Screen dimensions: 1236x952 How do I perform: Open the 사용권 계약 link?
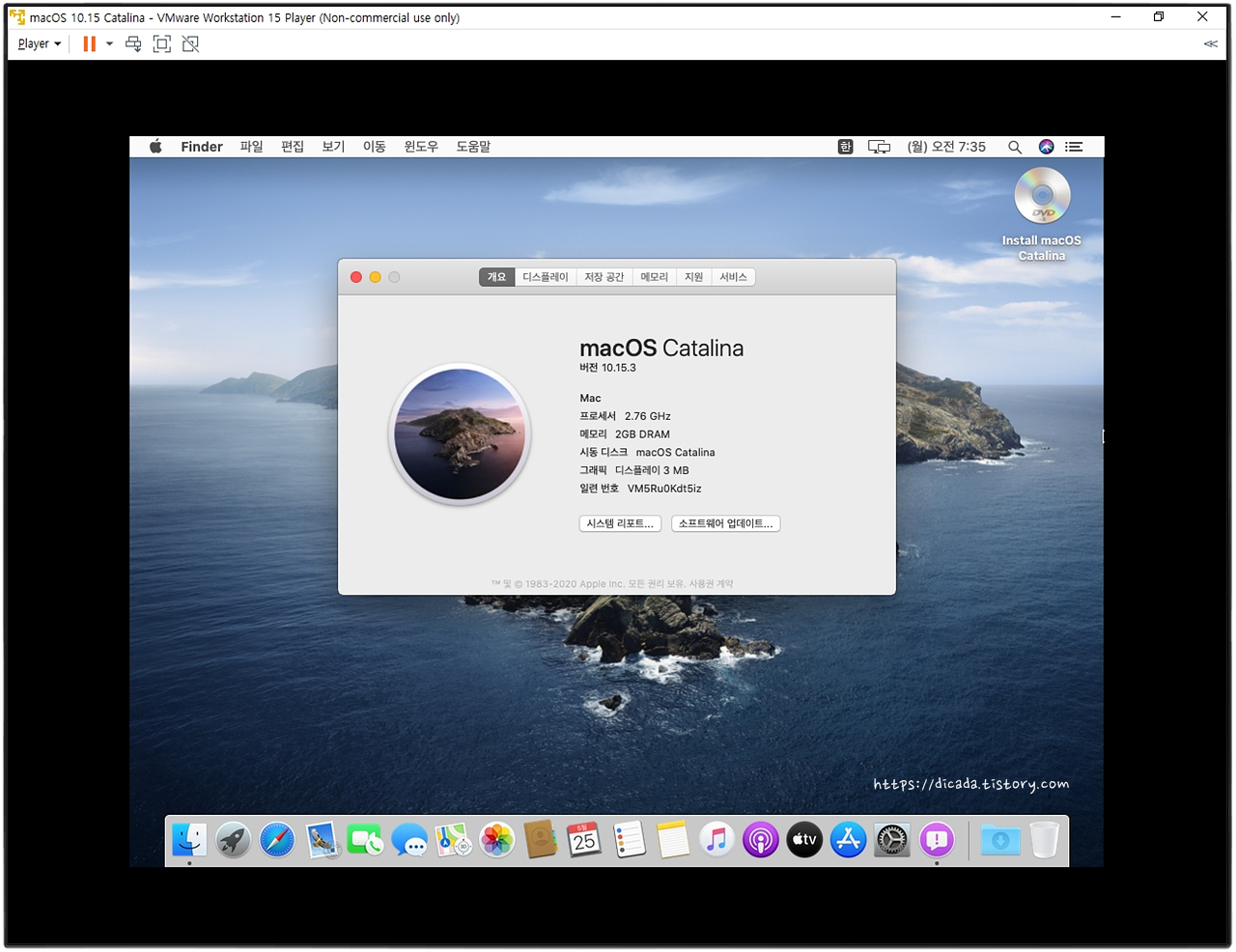click(711, 584)
